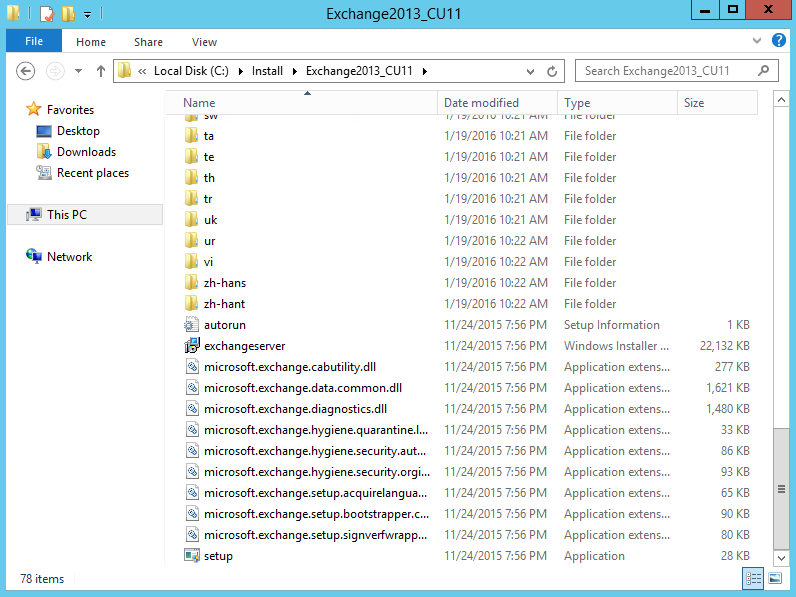
Task: Go back using the Back arrow
Action: pos(26,71)
